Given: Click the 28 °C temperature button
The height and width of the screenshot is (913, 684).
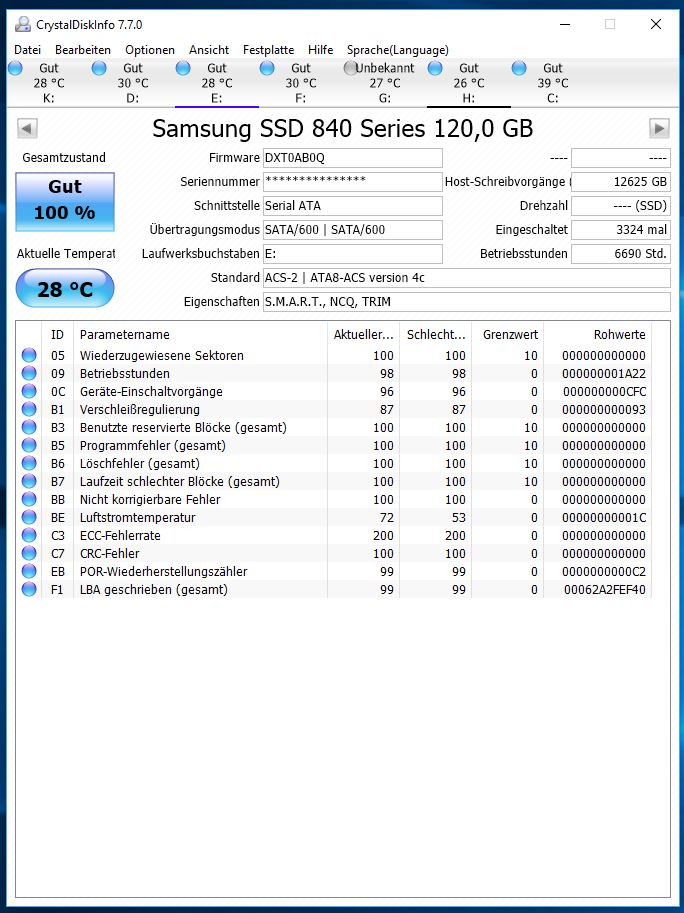Looking at the screenshot, I should (x=65, y=289).
